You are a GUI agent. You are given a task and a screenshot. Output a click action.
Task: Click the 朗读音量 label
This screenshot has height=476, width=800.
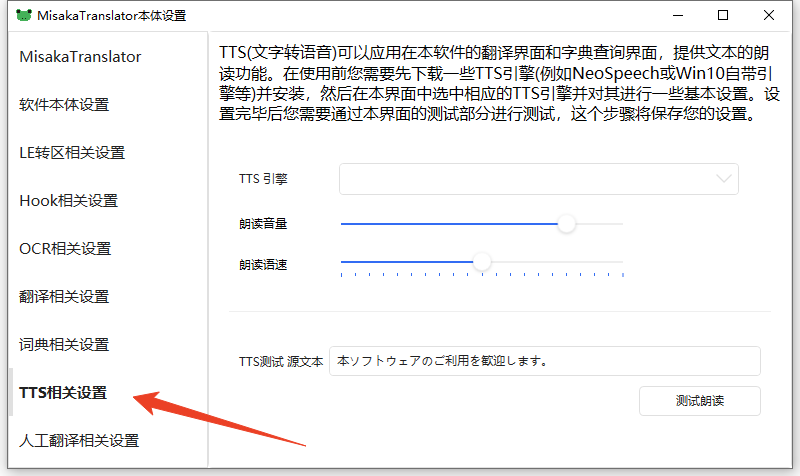pyautogui.click(x=263, y=224)
